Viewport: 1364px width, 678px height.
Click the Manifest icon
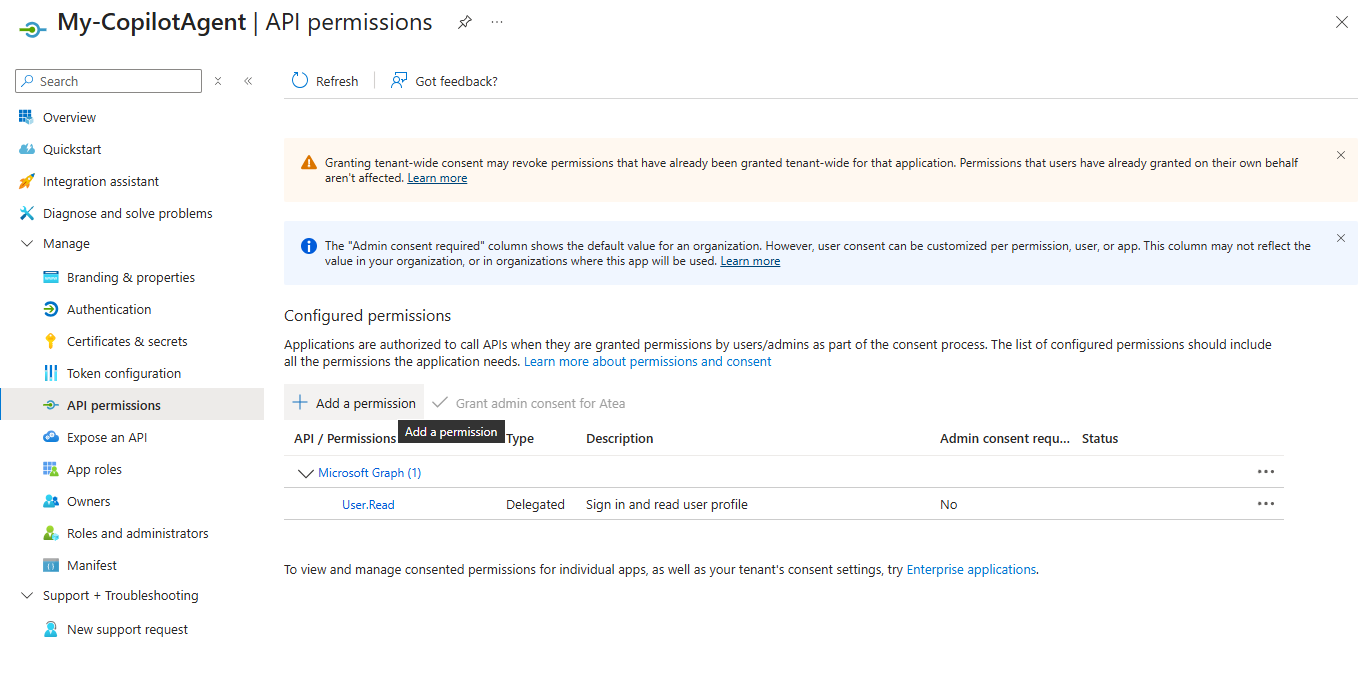[x=50, y=565]
